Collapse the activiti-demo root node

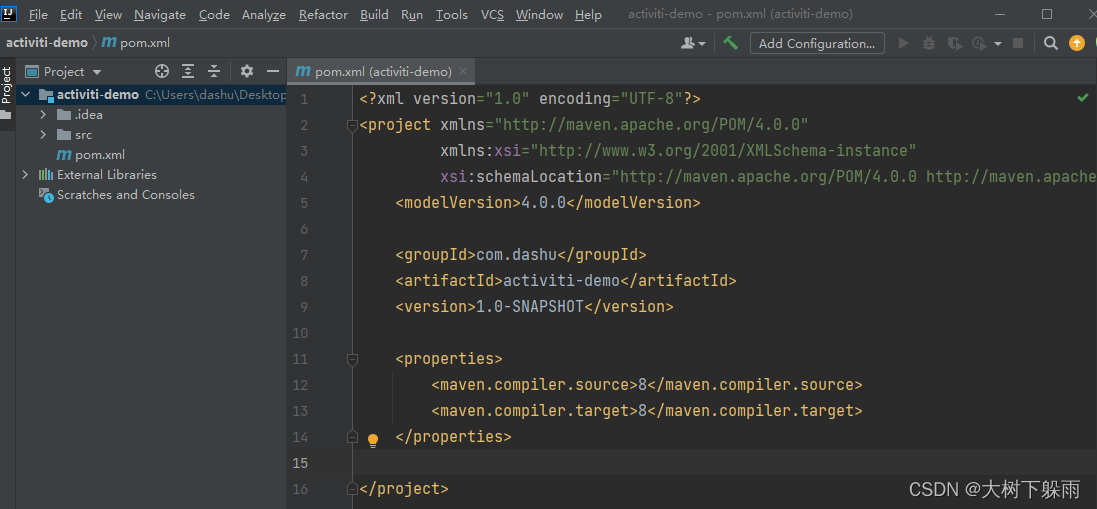coord(26,94)
